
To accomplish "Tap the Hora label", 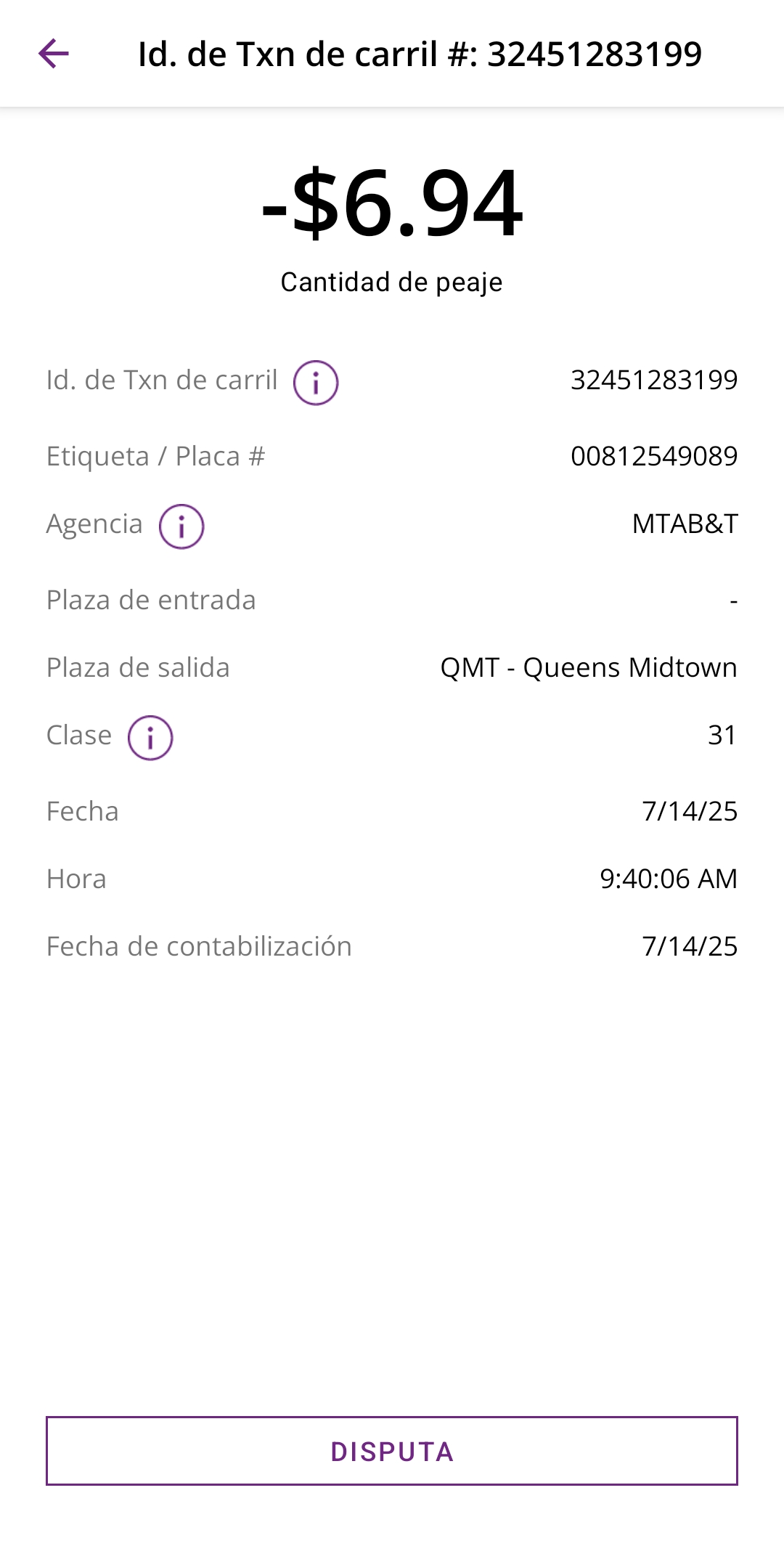I will click(x=76, y=879).
